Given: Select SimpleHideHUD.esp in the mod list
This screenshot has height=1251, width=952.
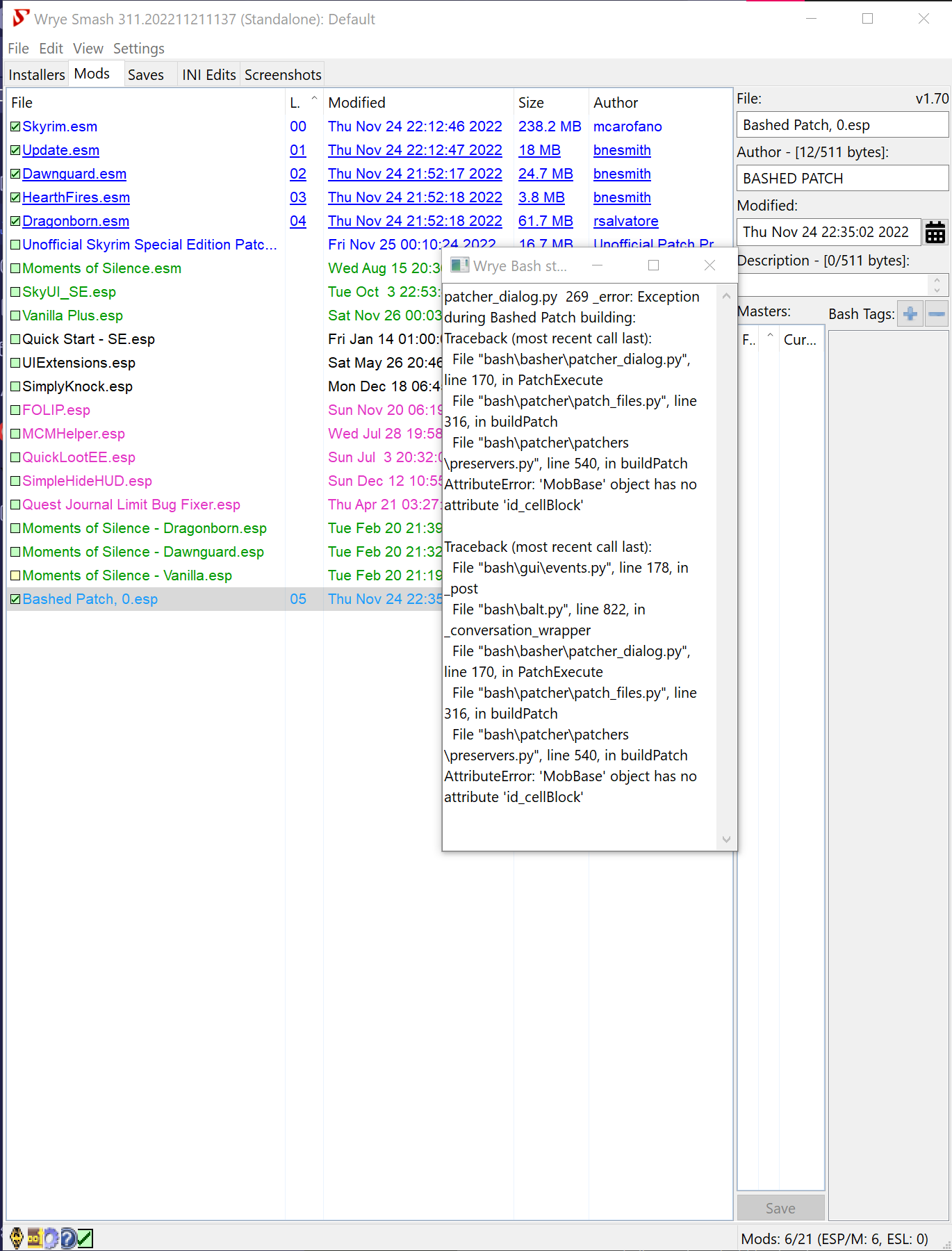Looking at the screenshot, I should click(87, 481).
